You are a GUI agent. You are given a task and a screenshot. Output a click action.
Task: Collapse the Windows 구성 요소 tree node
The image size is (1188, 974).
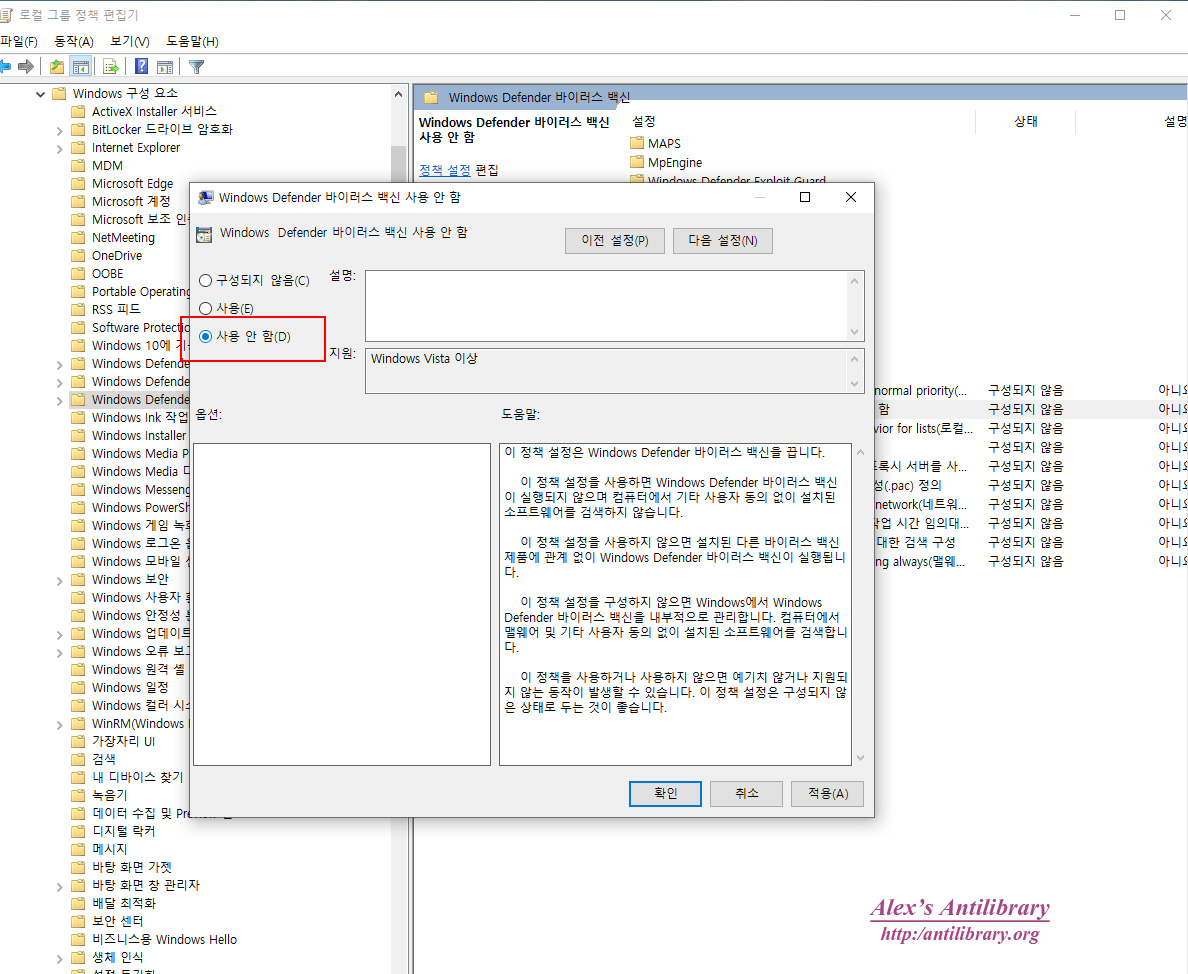point(40,94)
